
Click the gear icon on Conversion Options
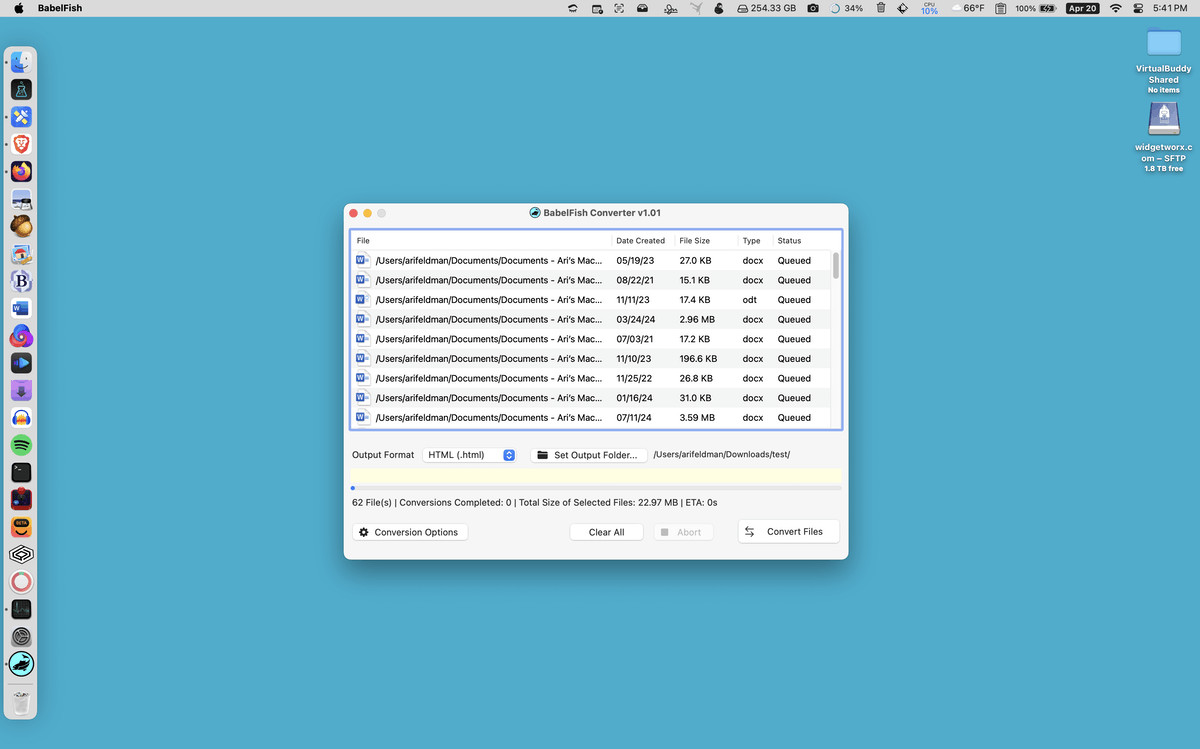click(364, 532)
